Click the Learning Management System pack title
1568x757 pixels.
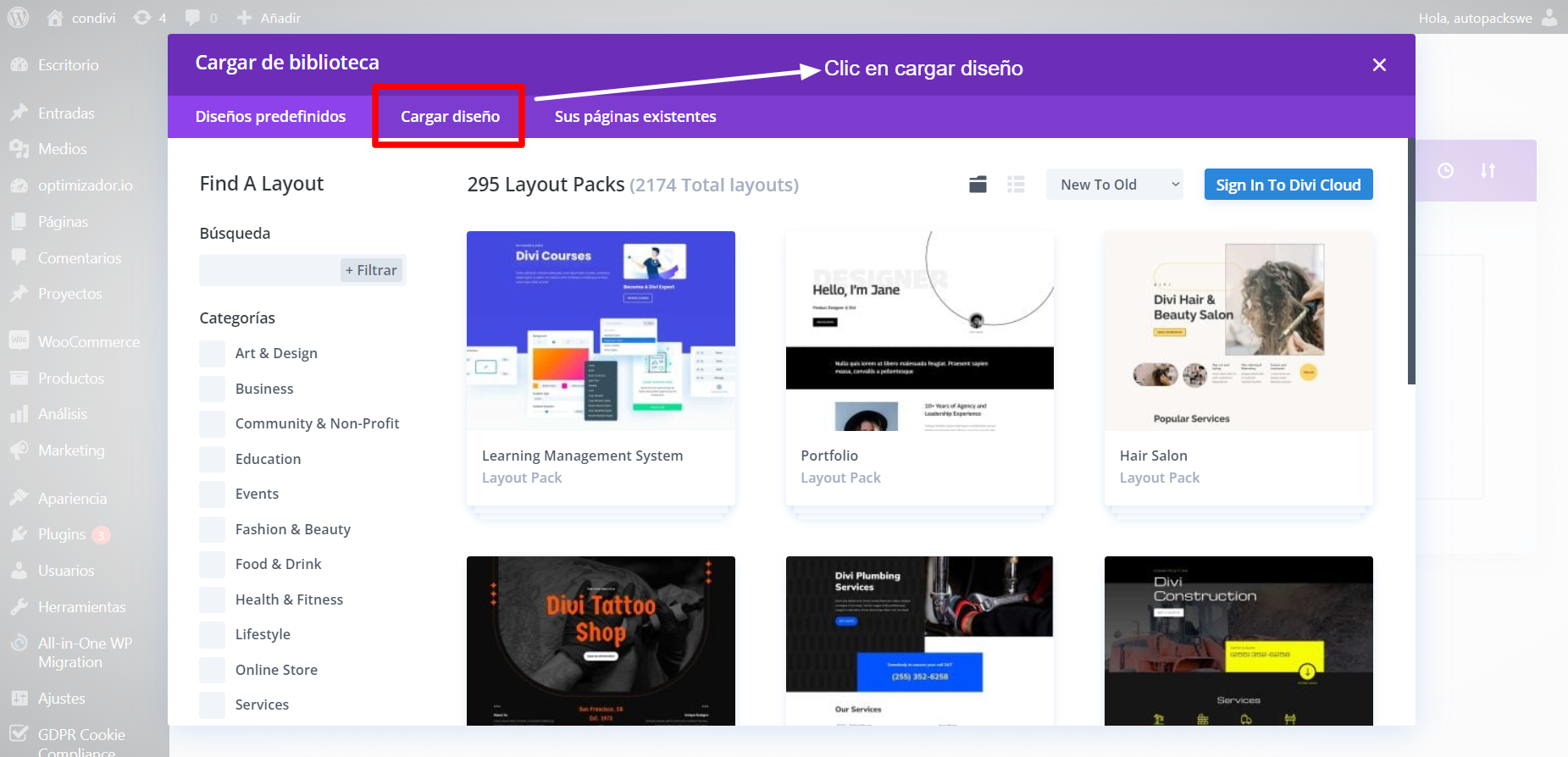click(x=582, y=456)
